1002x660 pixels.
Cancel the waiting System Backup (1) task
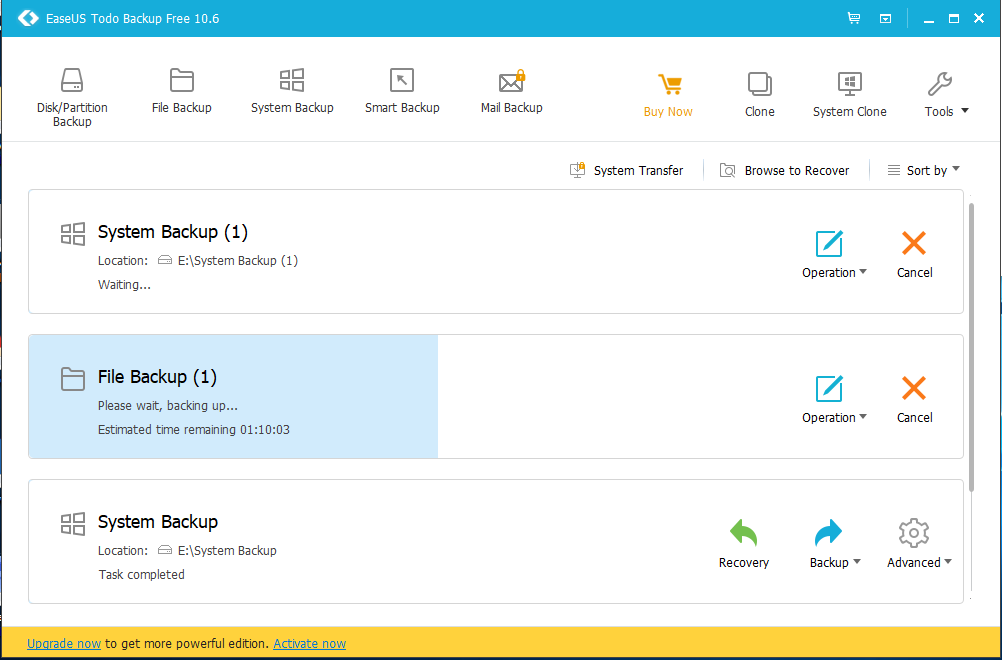pos(914,254)
